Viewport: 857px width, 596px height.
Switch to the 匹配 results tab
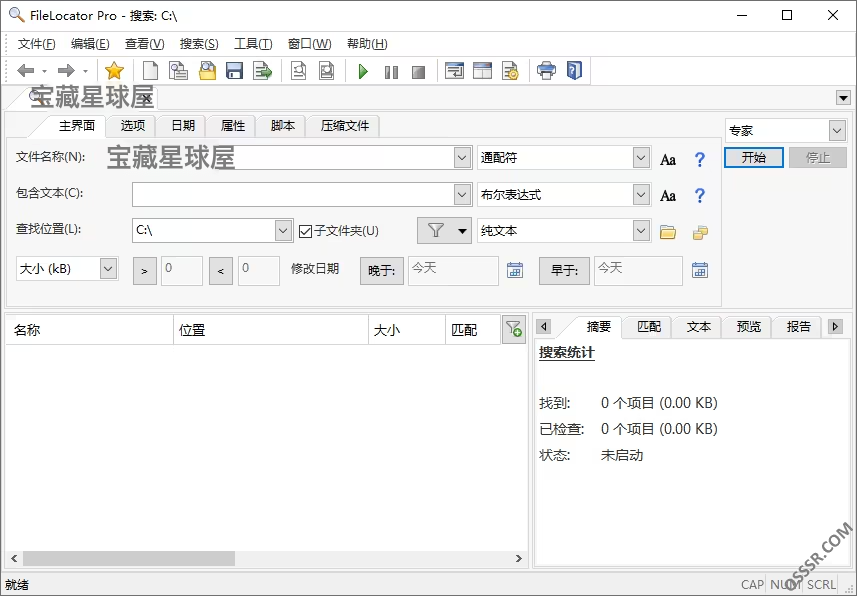(x=648, y=326)
